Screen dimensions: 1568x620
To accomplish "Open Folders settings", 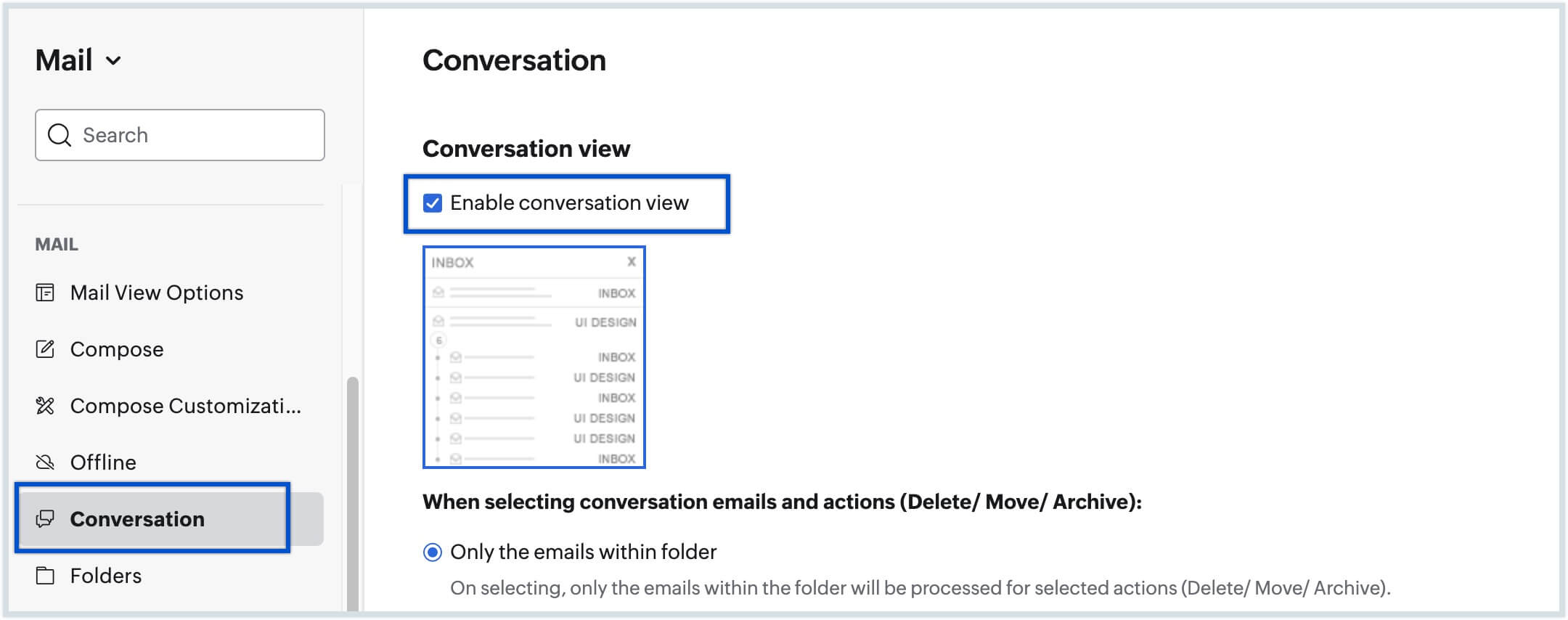I will [106, 576].
